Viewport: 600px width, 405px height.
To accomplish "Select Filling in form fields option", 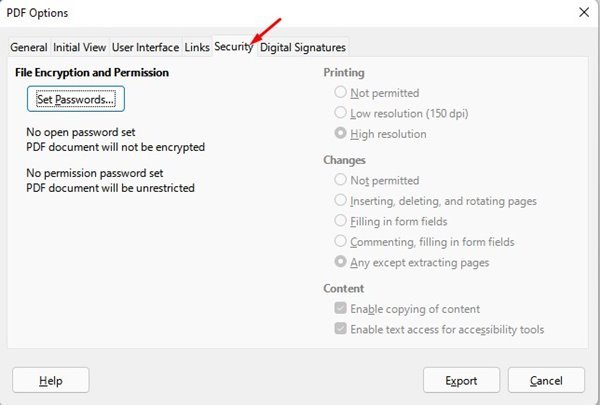I will tap(342, 221).
